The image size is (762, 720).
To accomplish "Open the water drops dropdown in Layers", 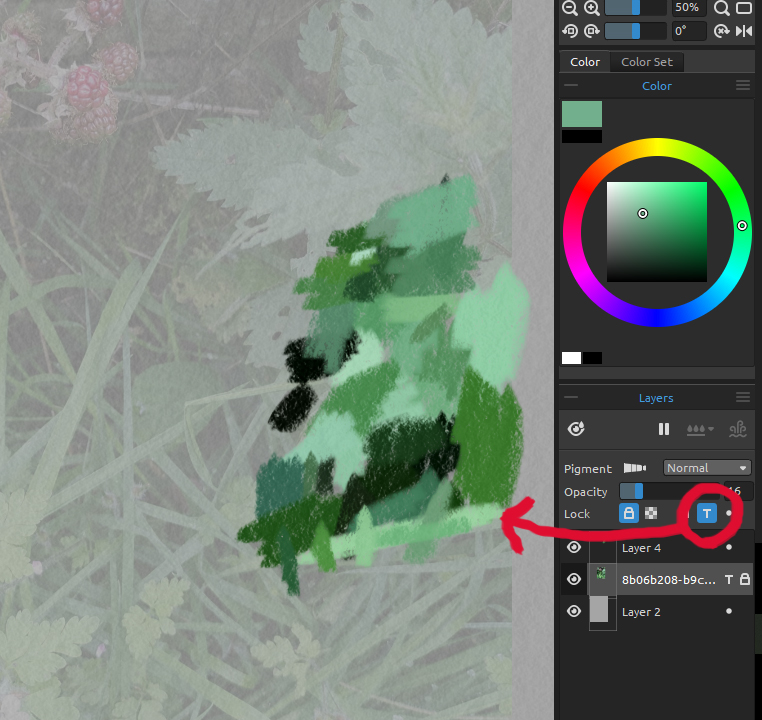I will (x=700, y=429).
